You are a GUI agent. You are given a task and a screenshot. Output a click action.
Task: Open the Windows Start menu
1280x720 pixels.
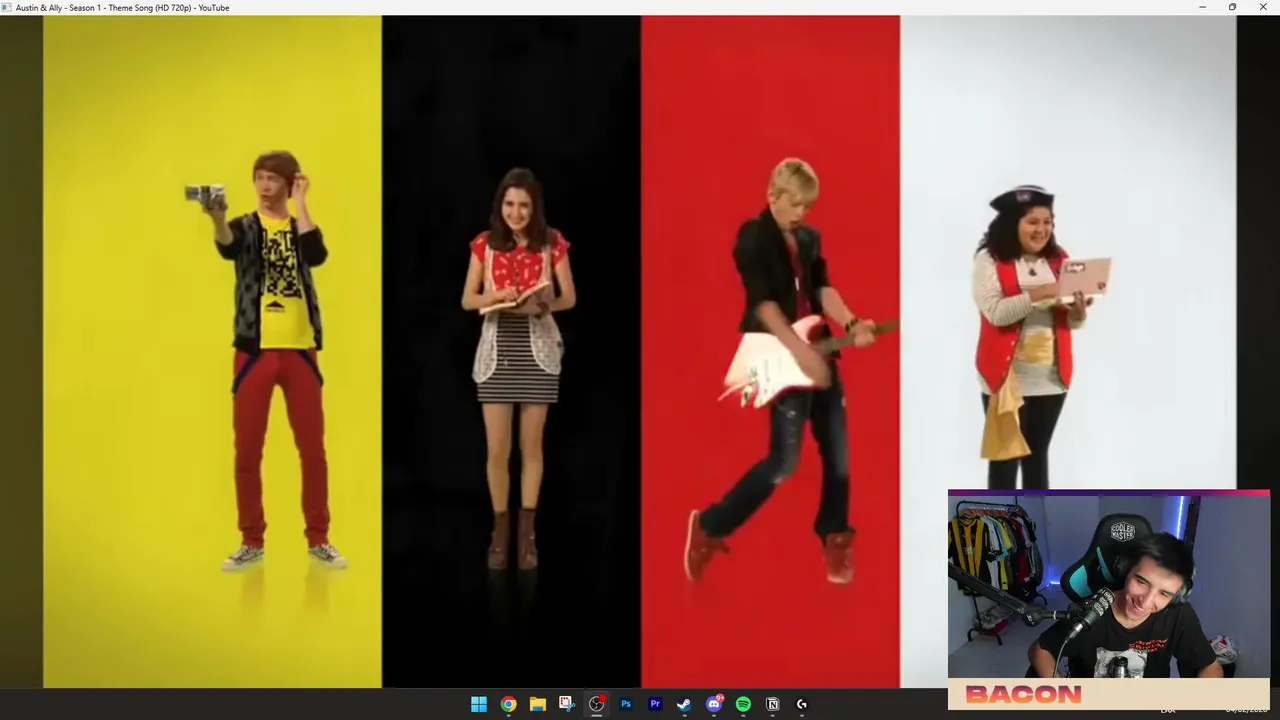(479, 704)
